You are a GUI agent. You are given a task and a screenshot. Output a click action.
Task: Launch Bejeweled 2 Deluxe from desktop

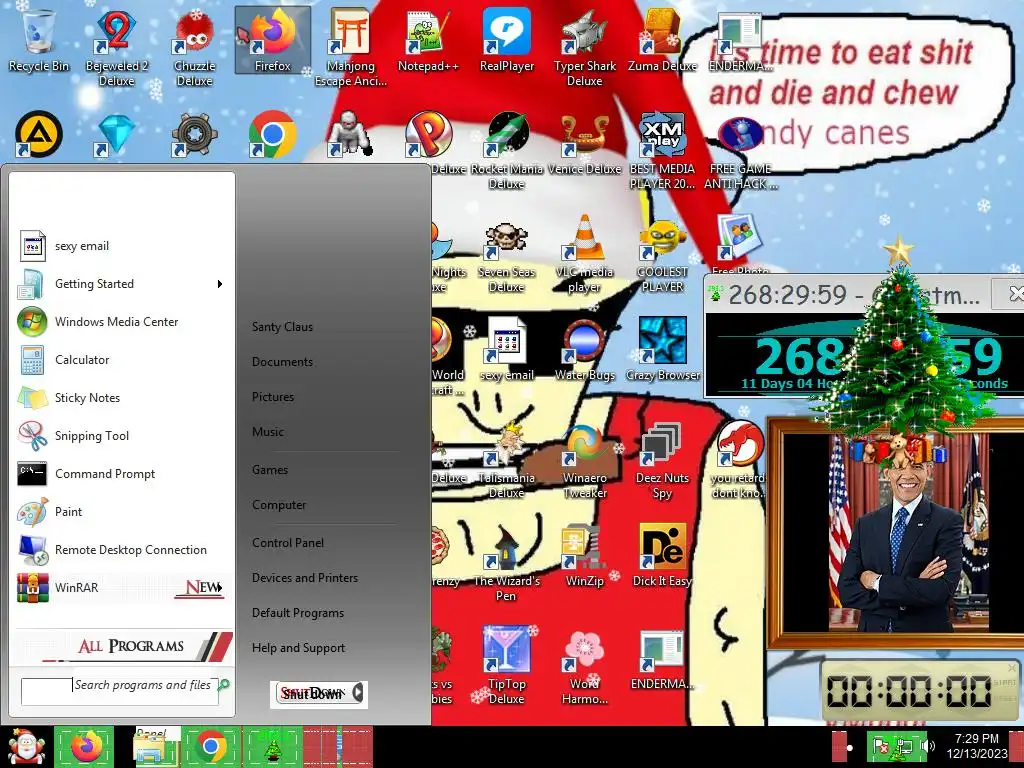116,47
